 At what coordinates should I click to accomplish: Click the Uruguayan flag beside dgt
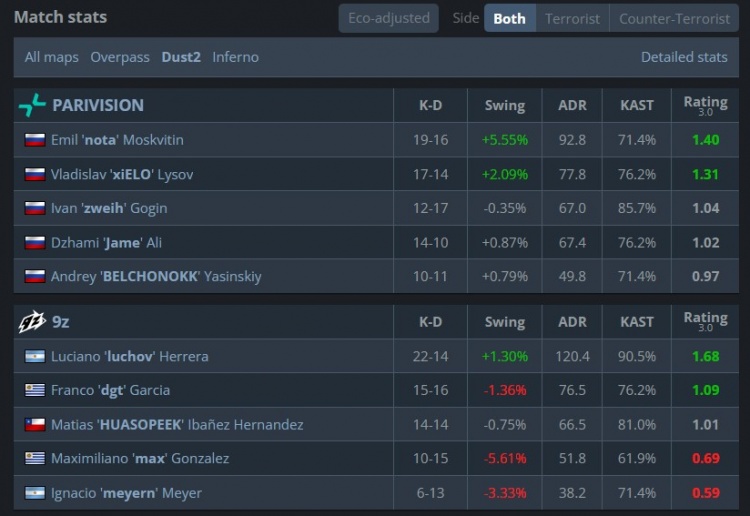[x=35, y=390]
